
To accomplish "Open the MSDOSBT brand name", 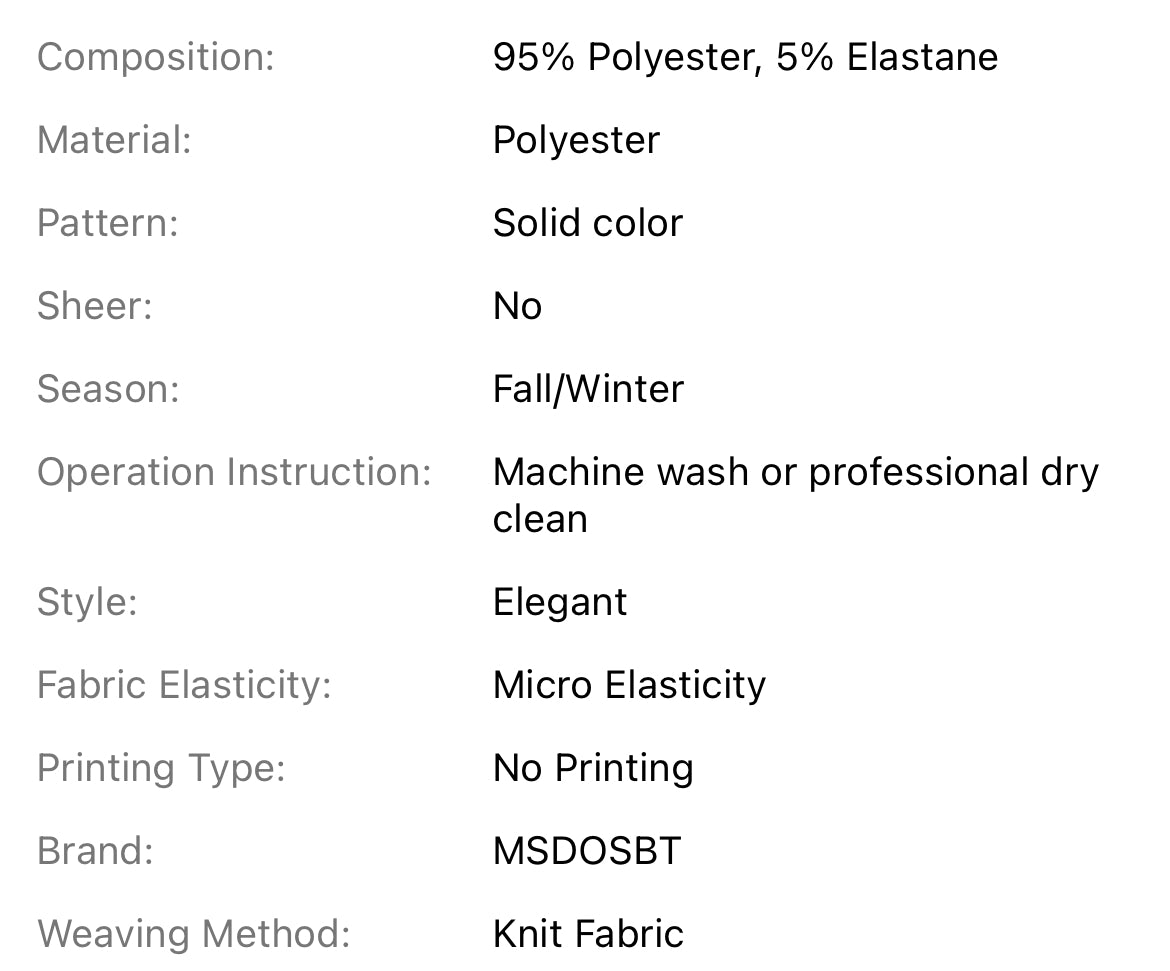I will (587, 851).
